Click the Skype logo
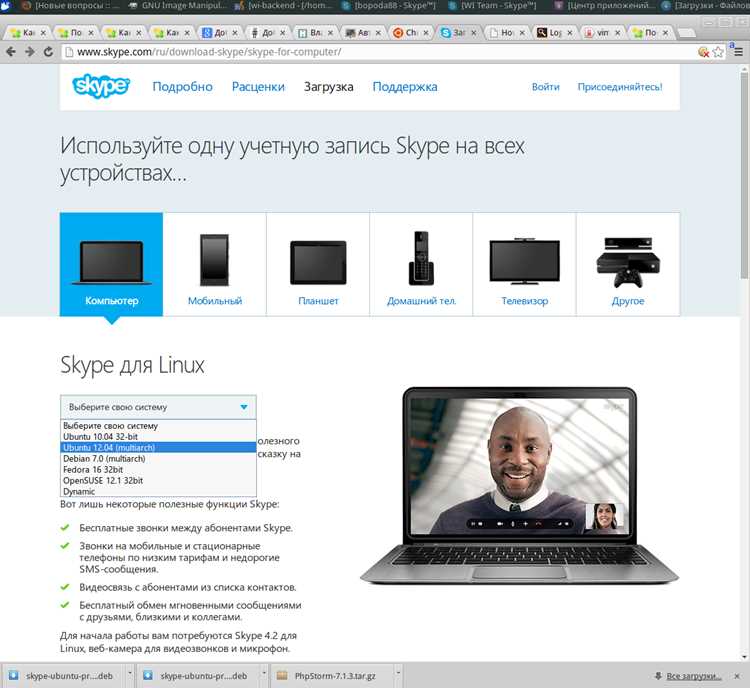This screenshot has height=688, width=750. tap(101, 86)
